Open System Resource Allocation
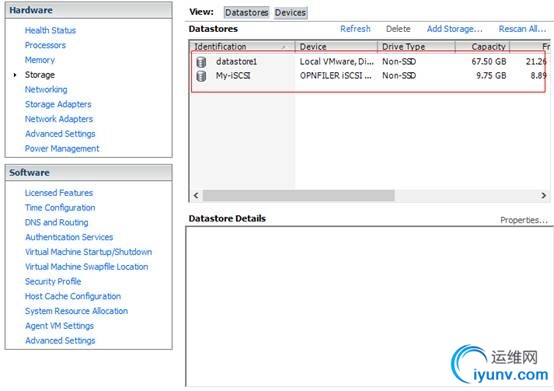The image size is (554, 391). (x=76, y=311)
